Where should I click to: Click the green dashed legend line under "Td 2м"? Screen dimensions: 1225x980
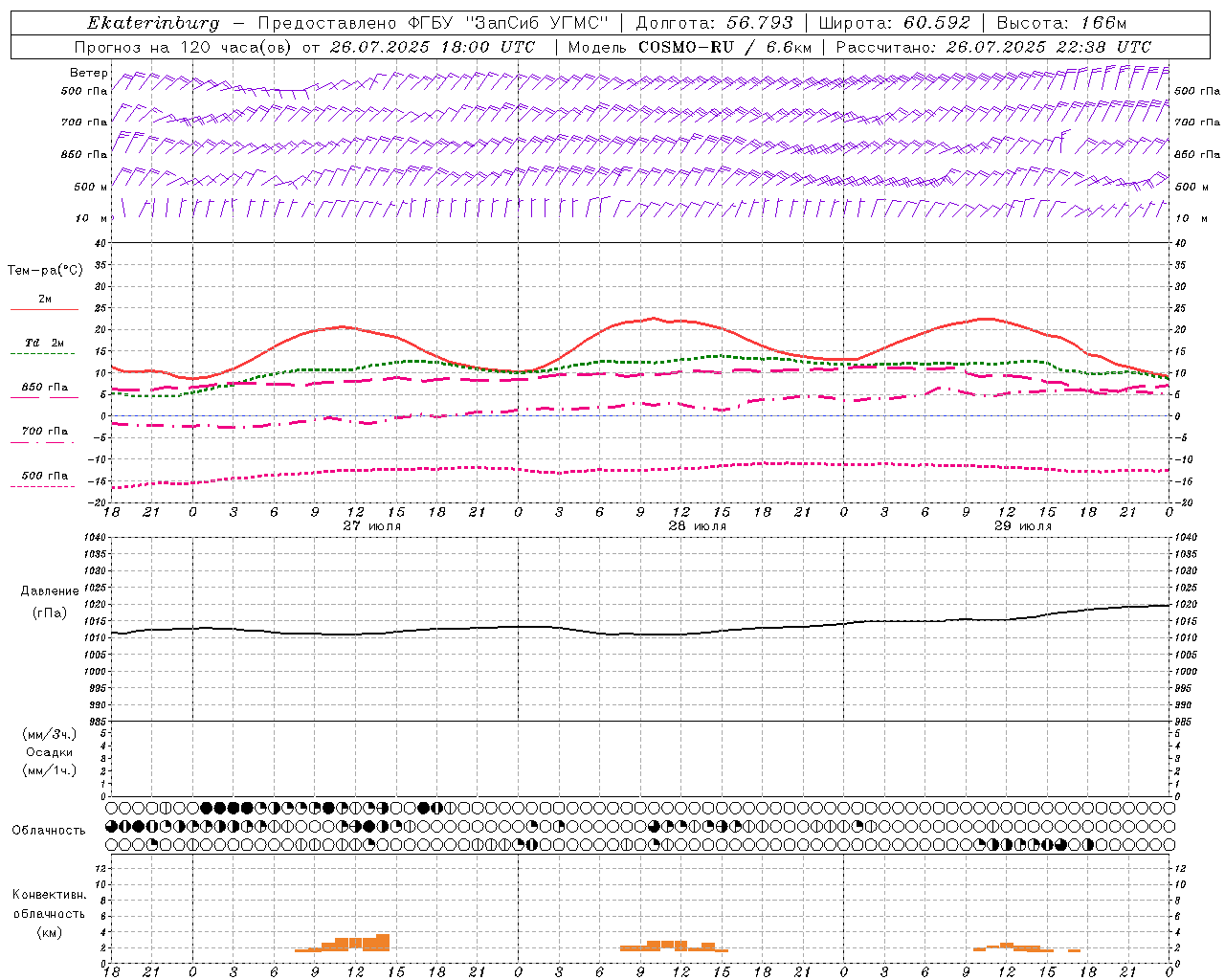pyautogui.click(x=44, y=354)
